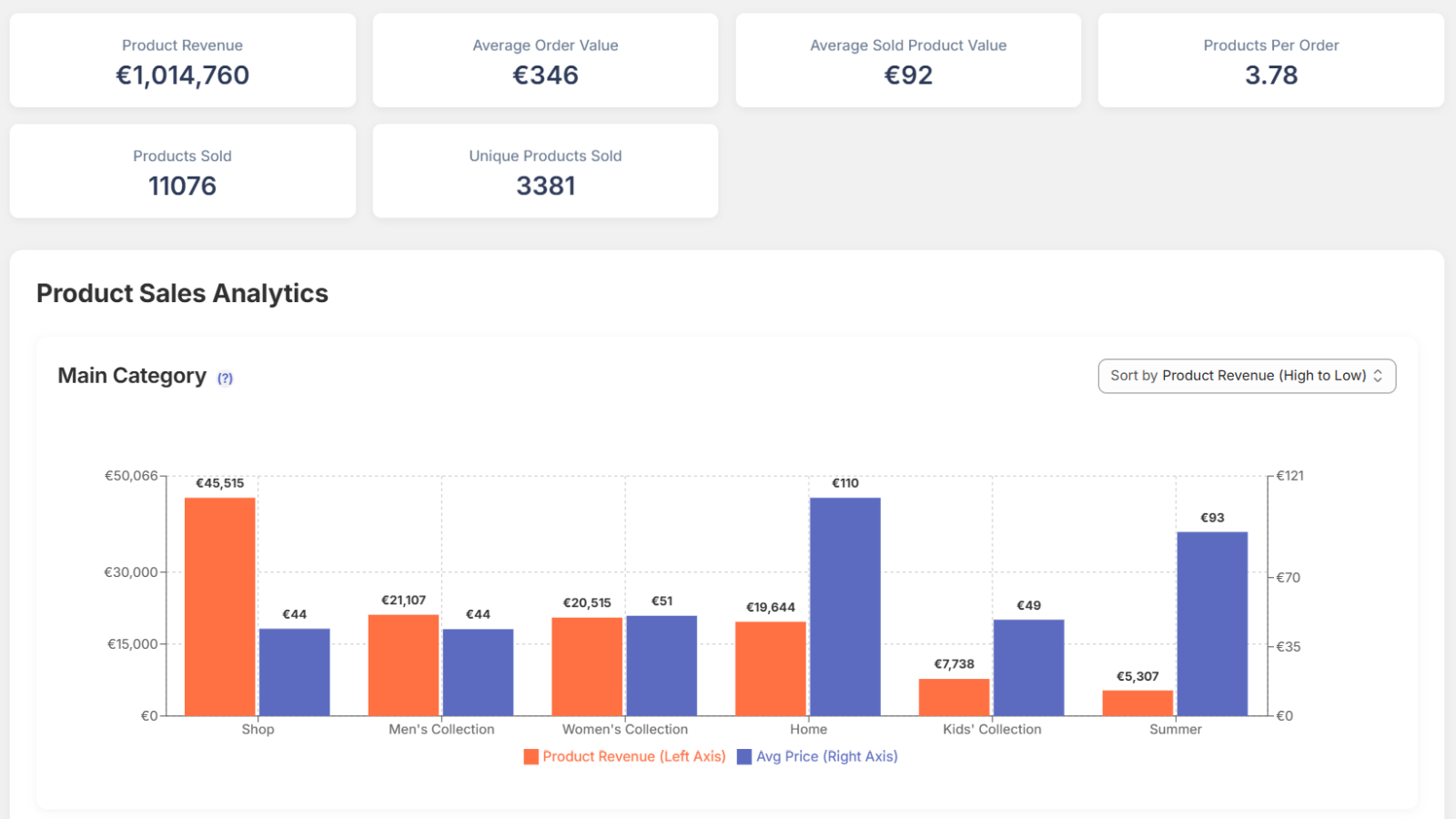
Task: Toggle the Avg Price (Right Axis) legend label
Action: (x=826, y=756)
